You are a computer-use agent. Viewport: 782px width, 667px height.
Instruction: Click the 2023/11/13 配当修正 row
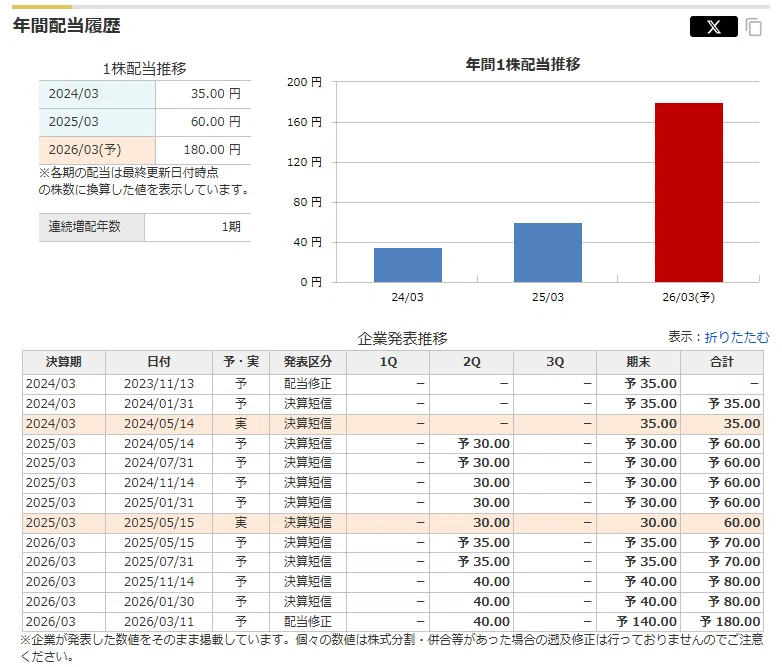(393, 384)
